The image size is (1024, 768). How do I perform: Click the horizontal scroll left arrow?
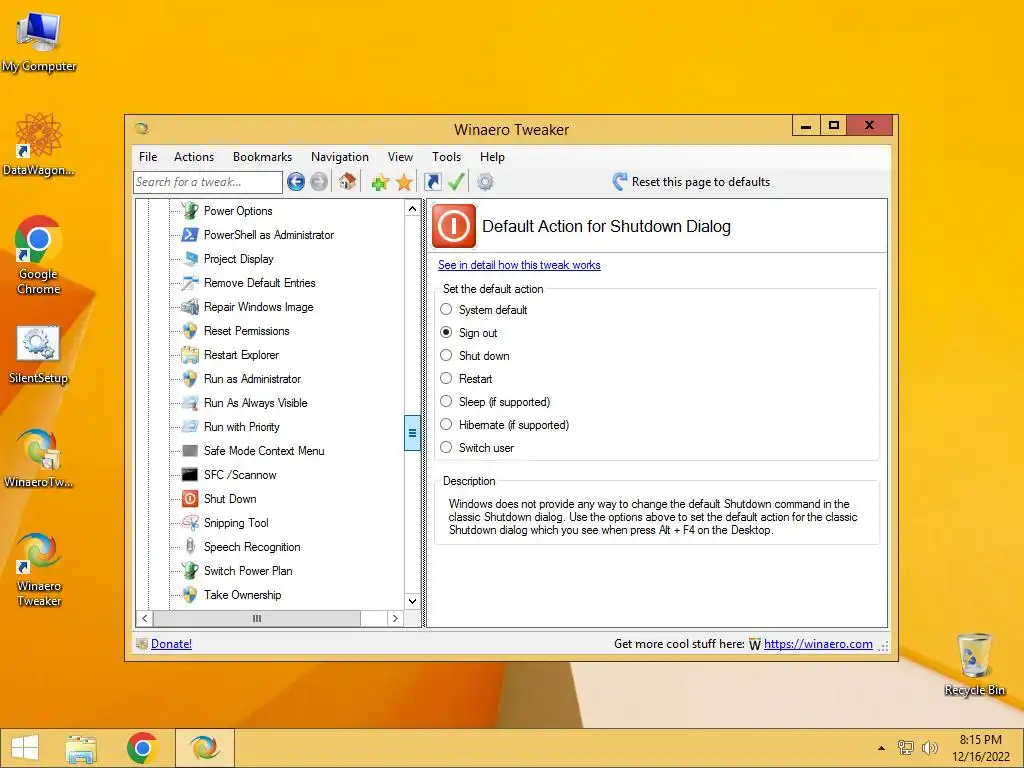click(144, 618)
